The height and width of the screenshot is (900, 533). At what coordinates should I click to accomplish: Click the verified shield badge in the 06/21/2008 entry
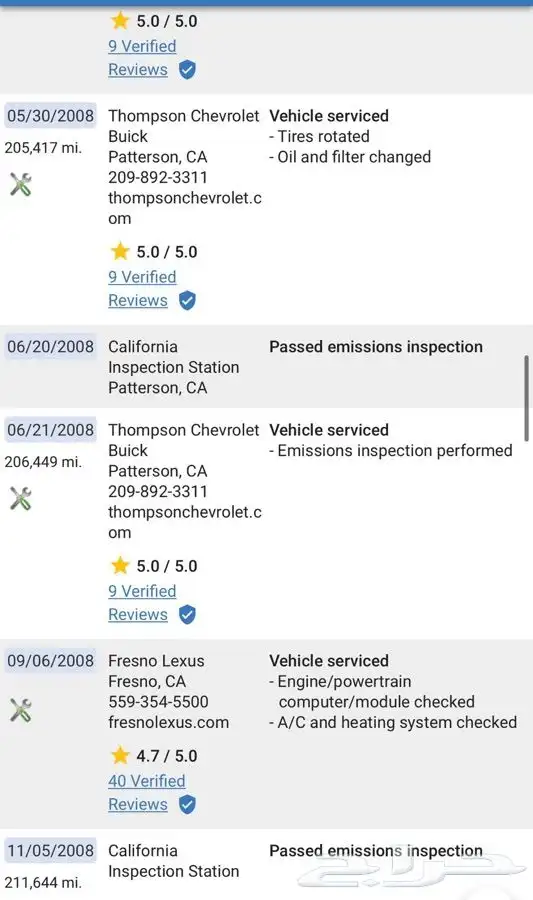tap(187, 614)
